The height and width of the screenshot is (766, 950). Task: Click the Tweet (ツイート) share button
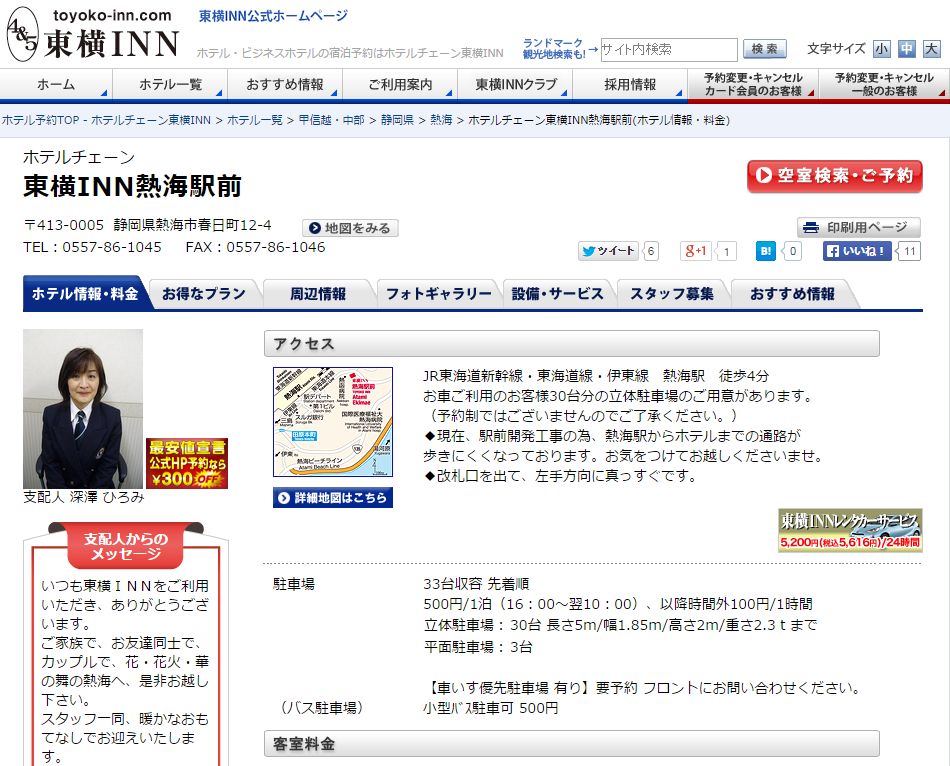(x=608, y=251)
